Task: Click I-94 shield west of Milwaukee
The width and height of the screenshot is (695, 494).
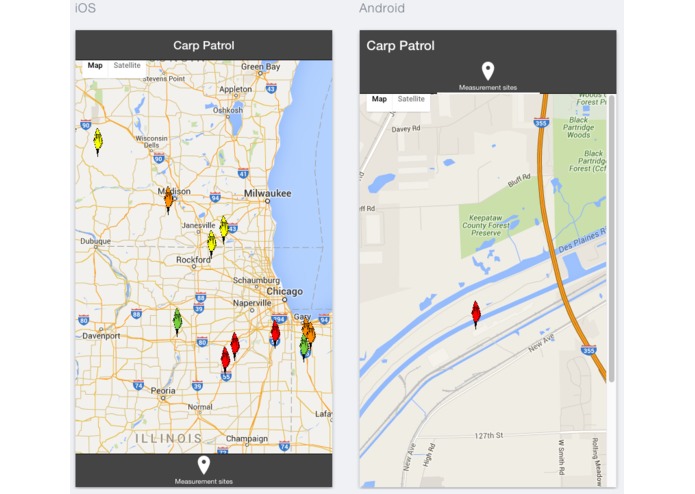Action: (x=215, y=197)
